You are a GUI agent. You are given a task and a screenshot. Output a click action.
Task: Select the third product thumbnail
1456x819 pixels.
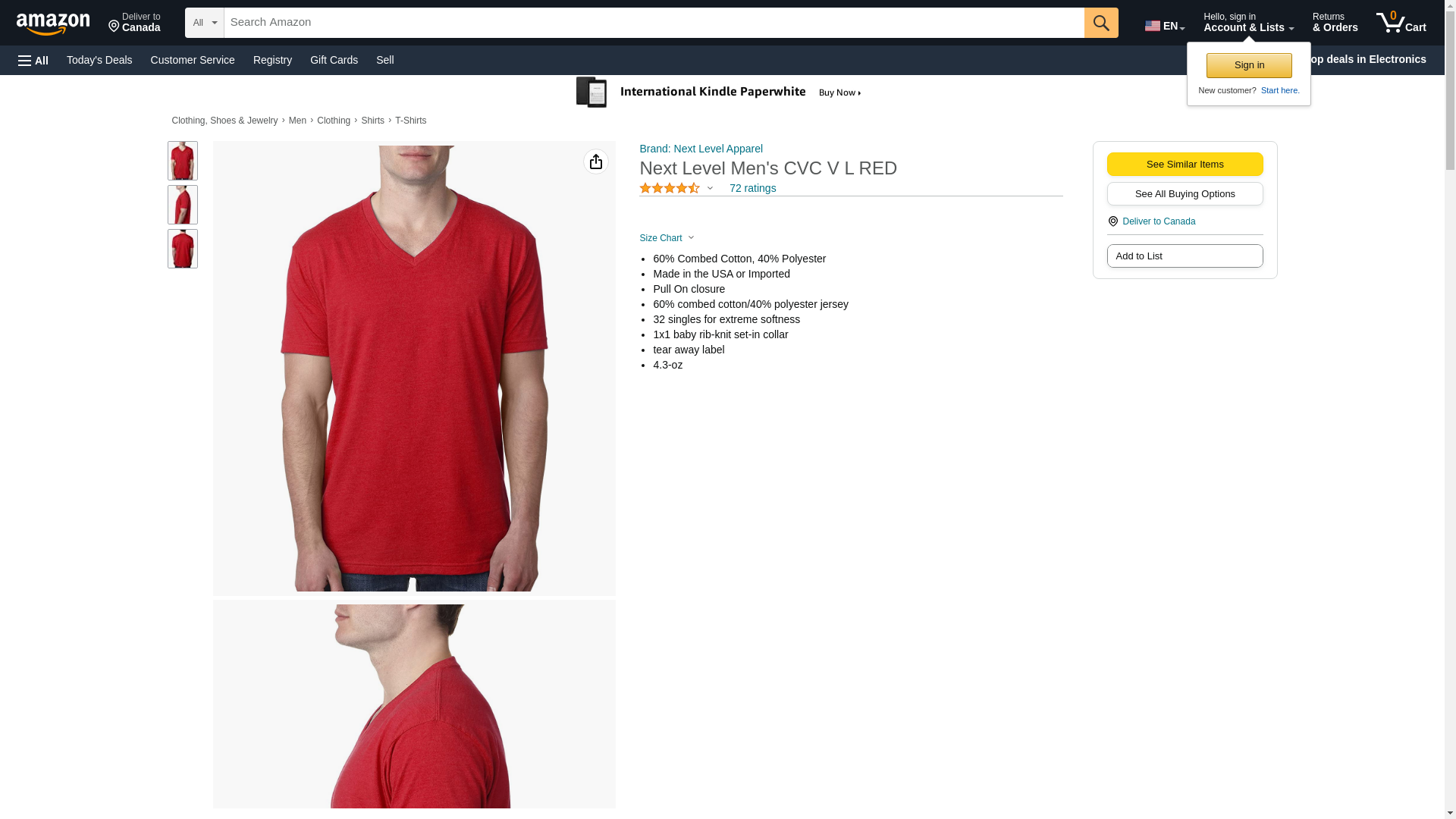click(183, 249)
